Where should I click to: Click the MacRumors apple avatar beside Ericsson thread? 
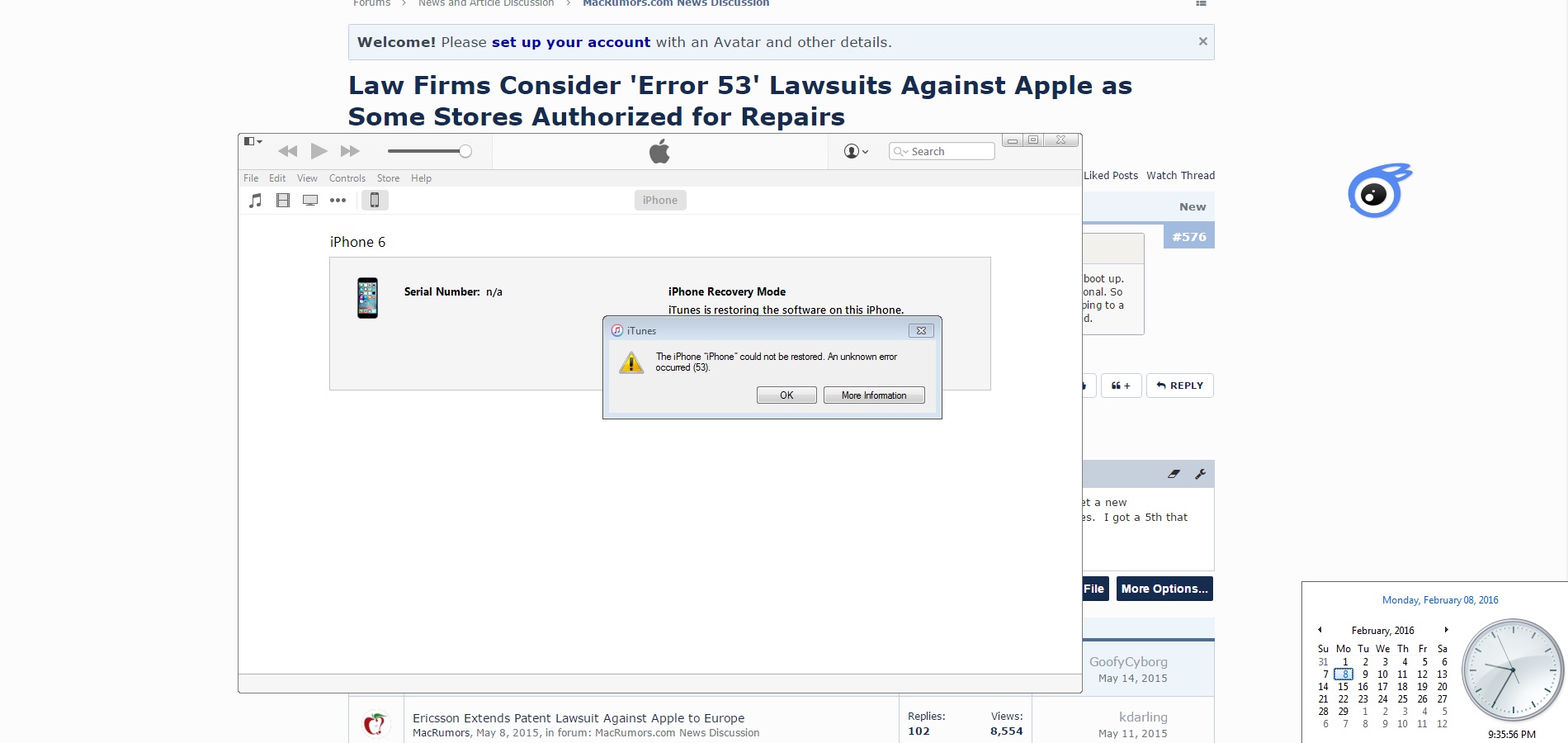tap(375, 723)
